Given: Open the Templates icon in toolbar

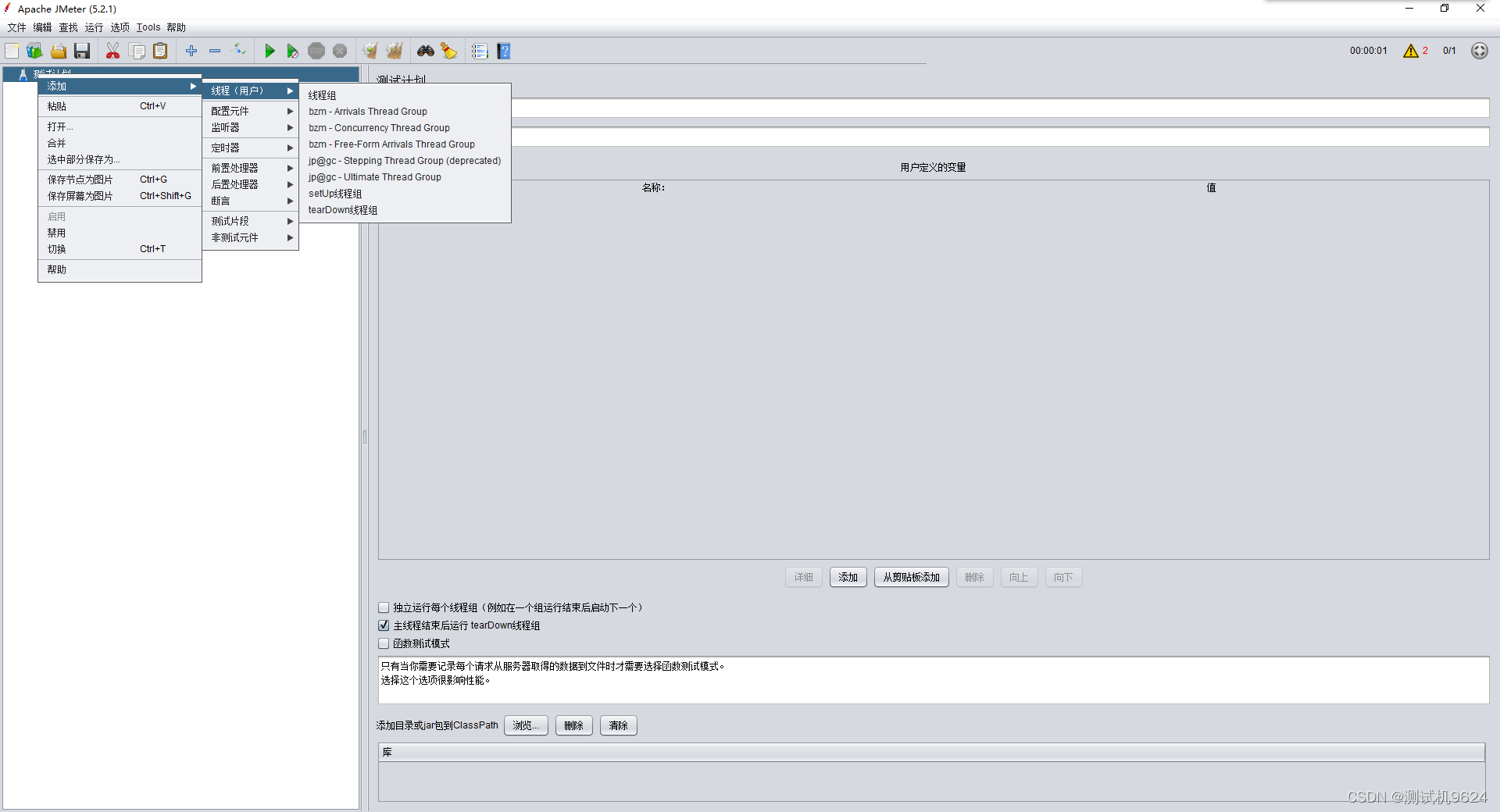Looking at the screenshot, I should pyautogui.click(x=34, y=51).
